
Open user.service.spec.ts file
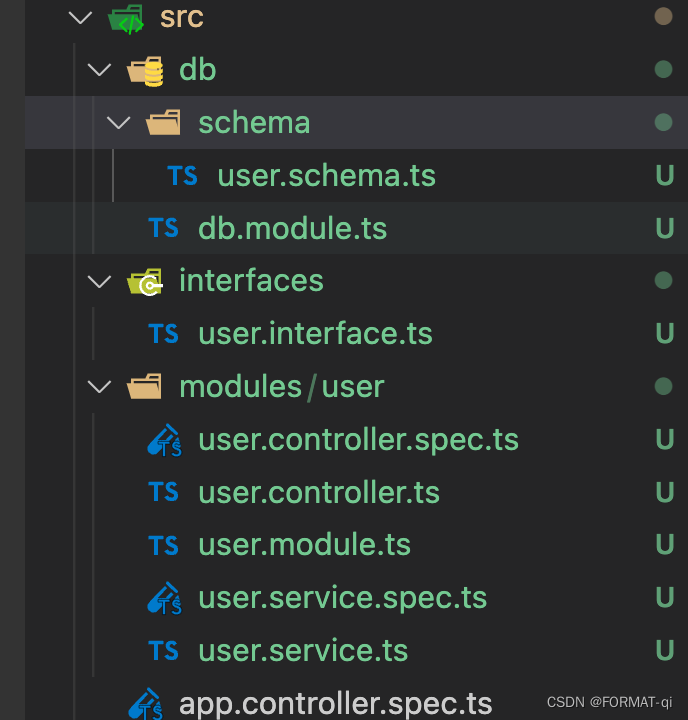pyautogui.click(x=343, y=597)
